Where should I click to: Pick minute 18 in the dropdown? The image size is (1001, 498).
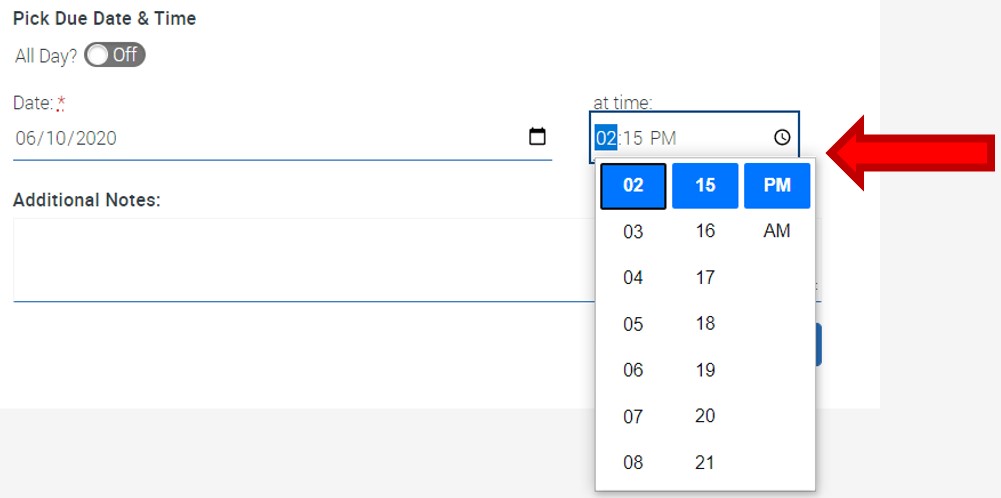coord(705,323)
